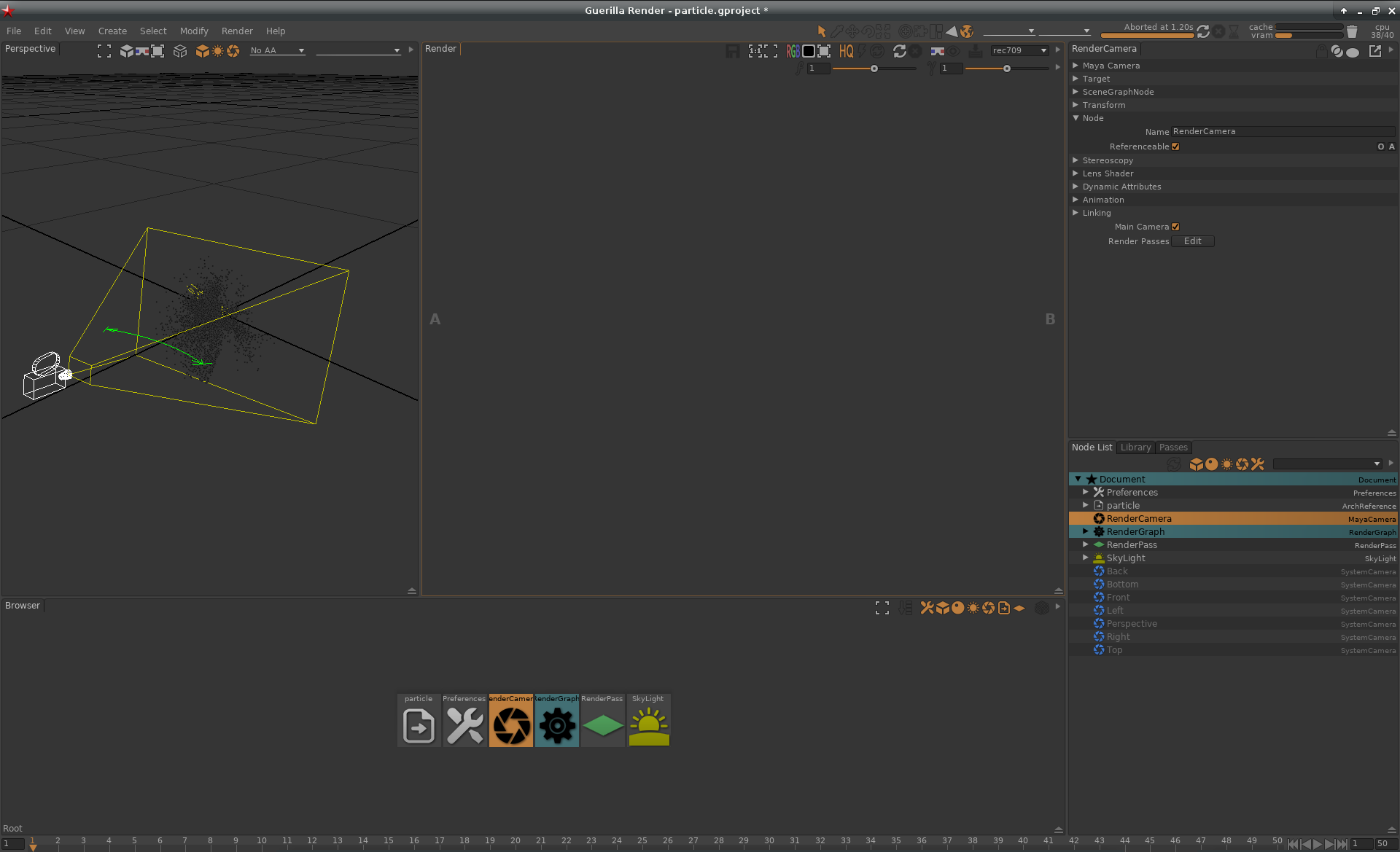The image size is (1400, 852).
Task: Select the arrow selection tool
Action: 822,31
